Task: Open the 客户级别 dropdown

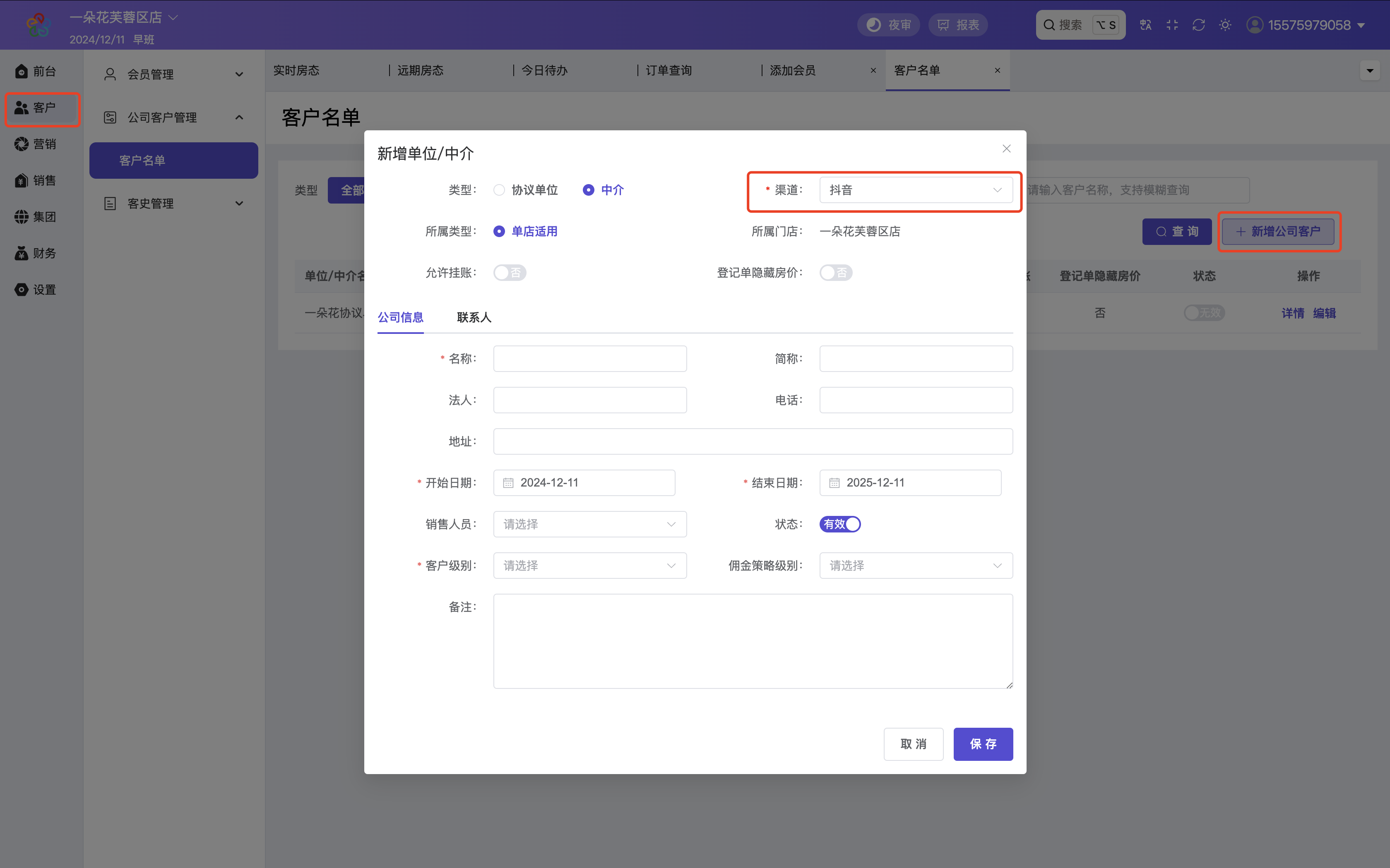Action: [x=590, y=566]
